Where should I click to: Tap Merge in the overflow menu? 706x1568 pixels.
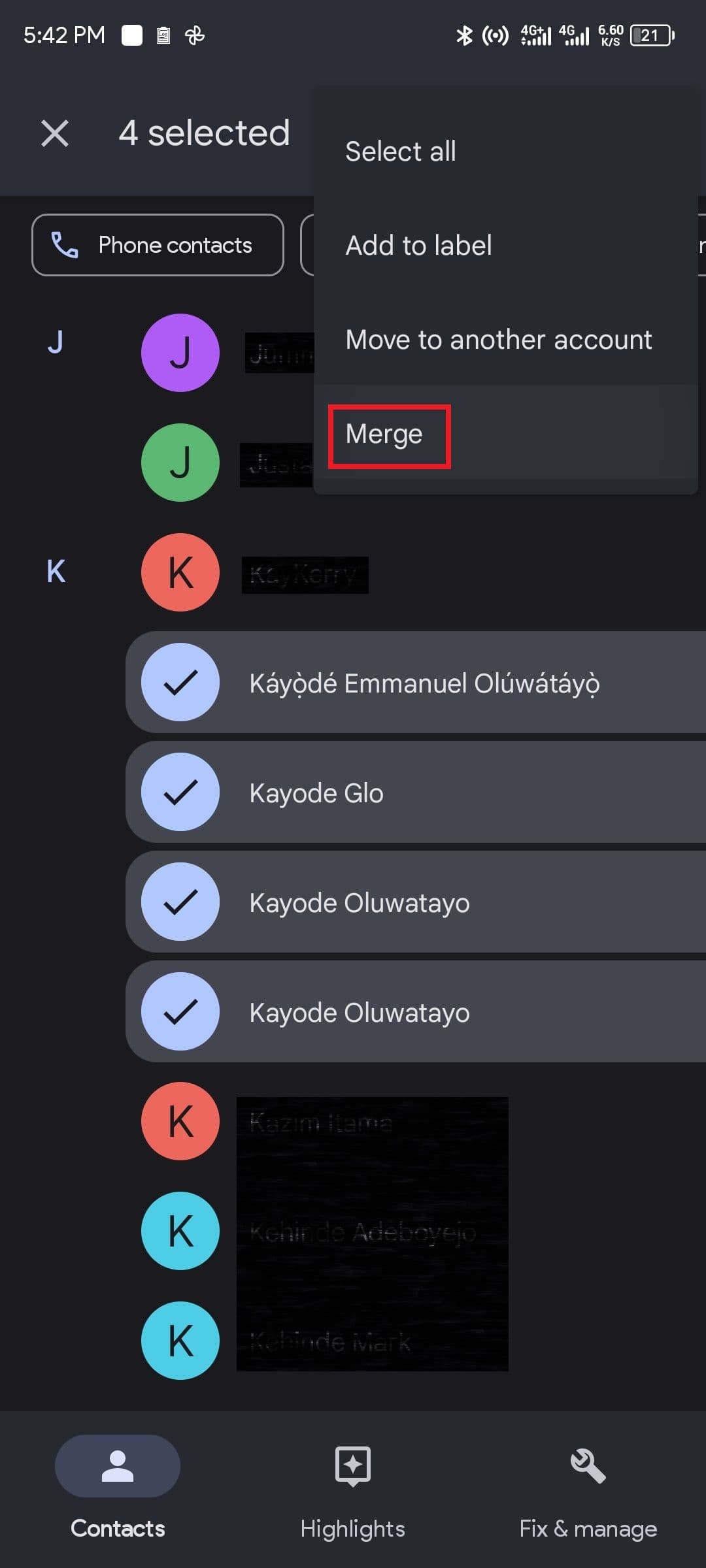tap(384, 434)
